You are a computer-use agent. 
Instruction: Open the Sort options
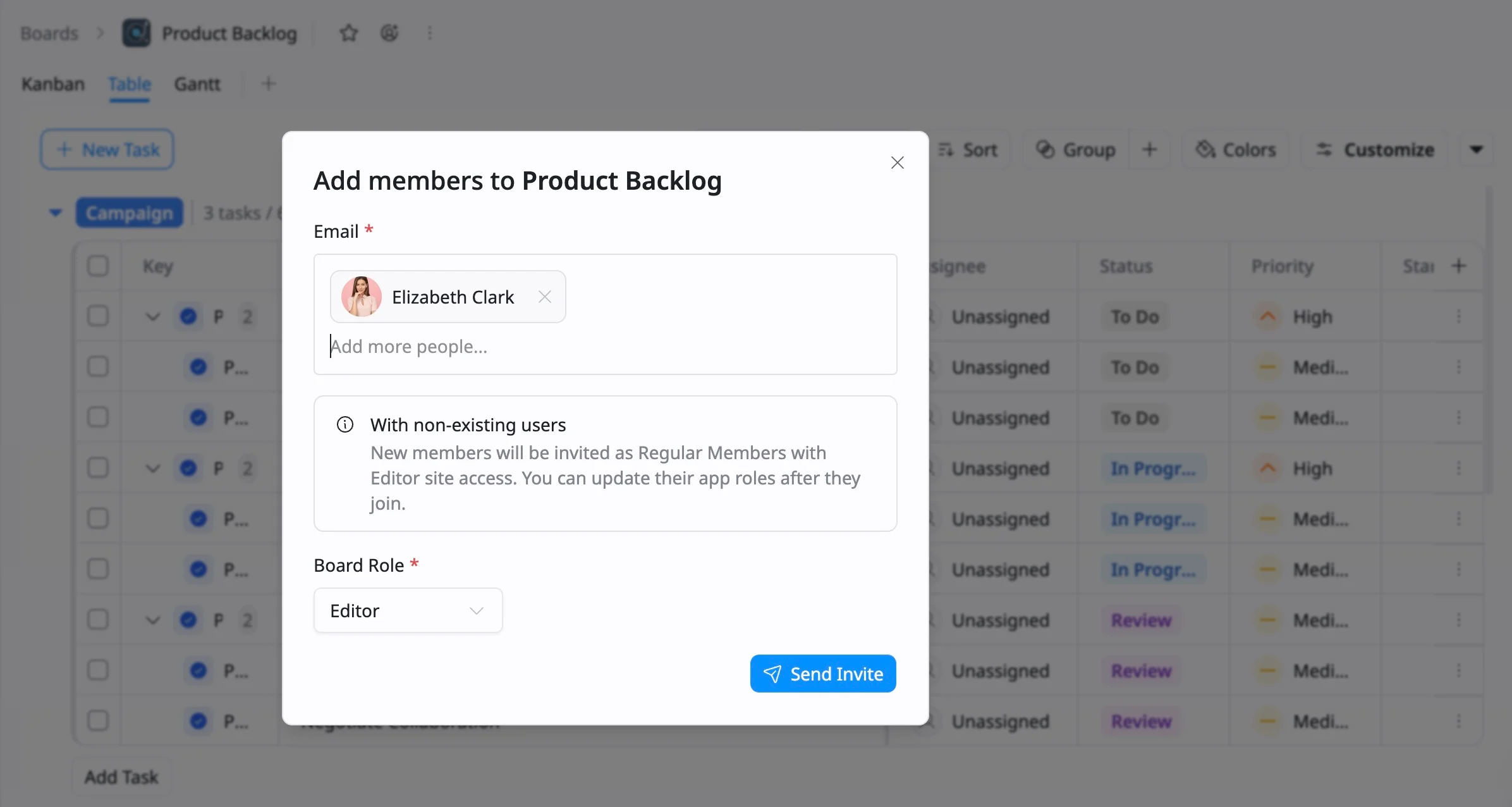970,150
